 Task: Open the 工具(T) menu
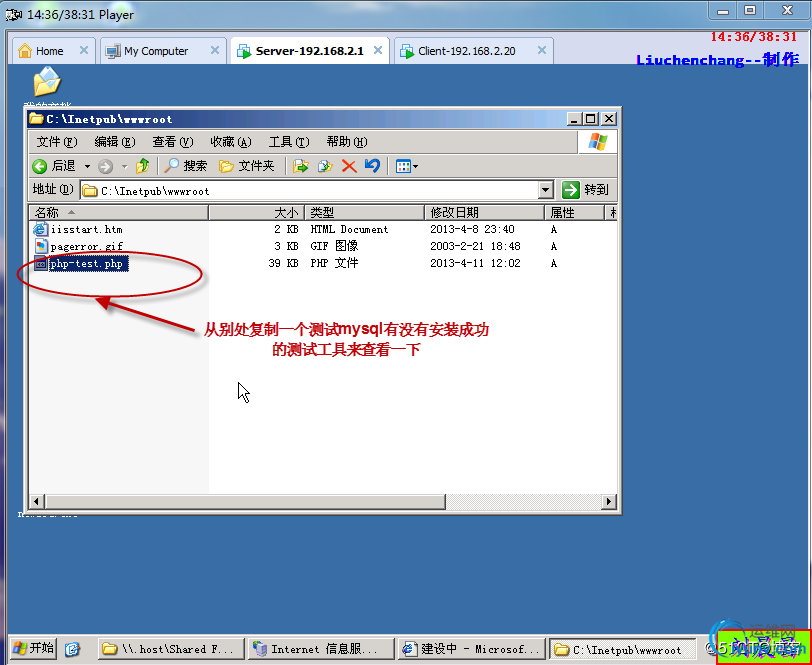point(289,142)
